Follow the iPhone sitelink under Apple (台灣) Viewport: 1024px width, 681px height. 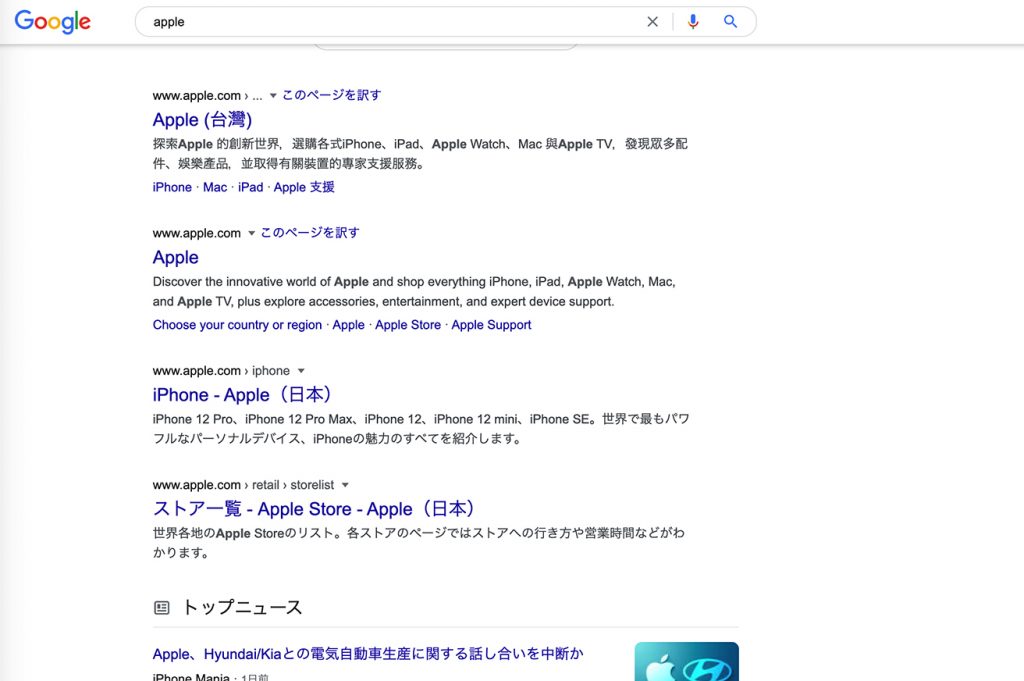pyautogui.click(x=172, y=187)
